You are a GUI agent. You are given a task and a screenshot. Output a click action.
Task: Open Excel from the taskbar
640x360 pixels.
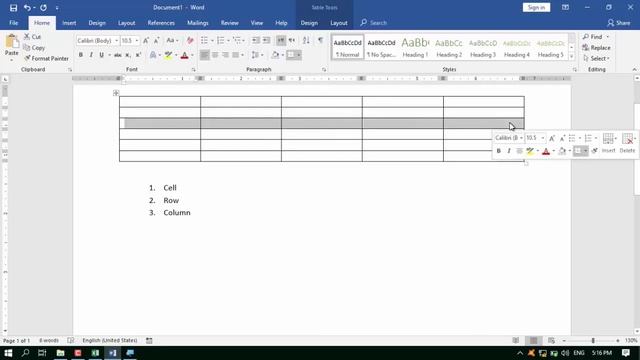[x=95, y=353]
